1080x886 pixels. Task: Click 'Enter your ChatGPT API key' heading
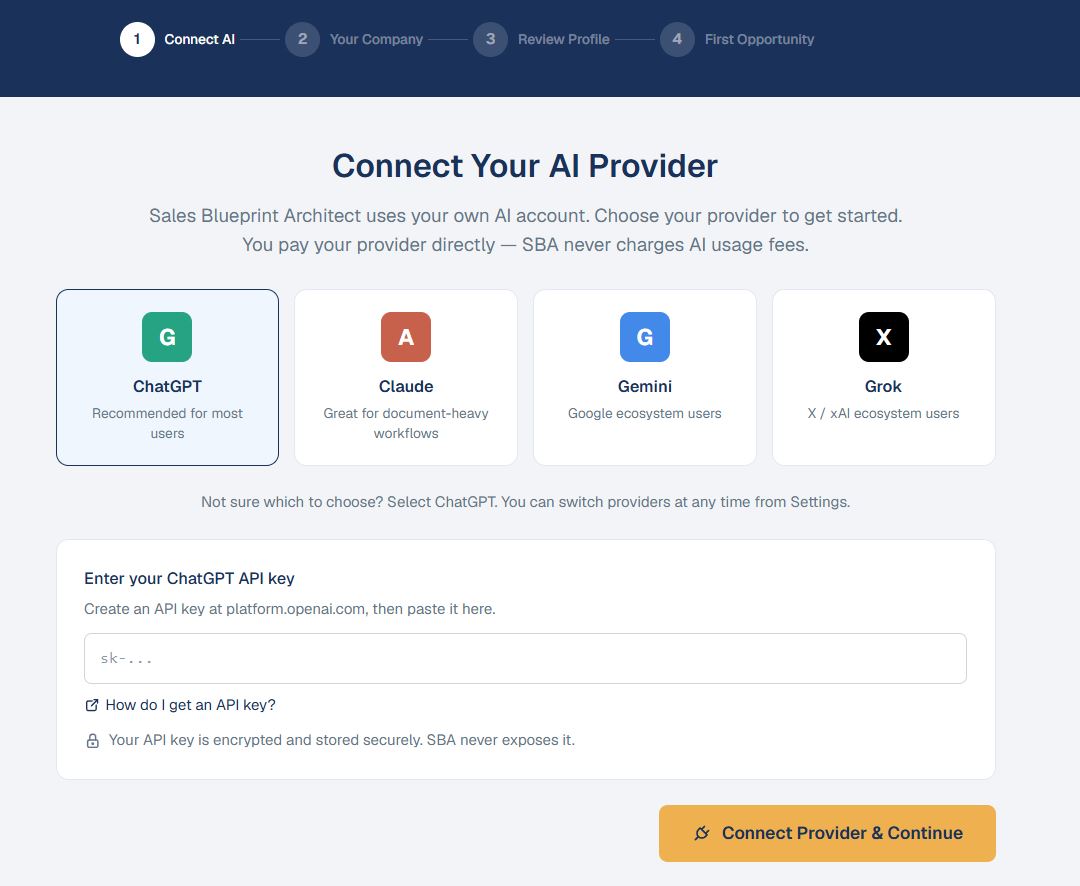point(189,579)
